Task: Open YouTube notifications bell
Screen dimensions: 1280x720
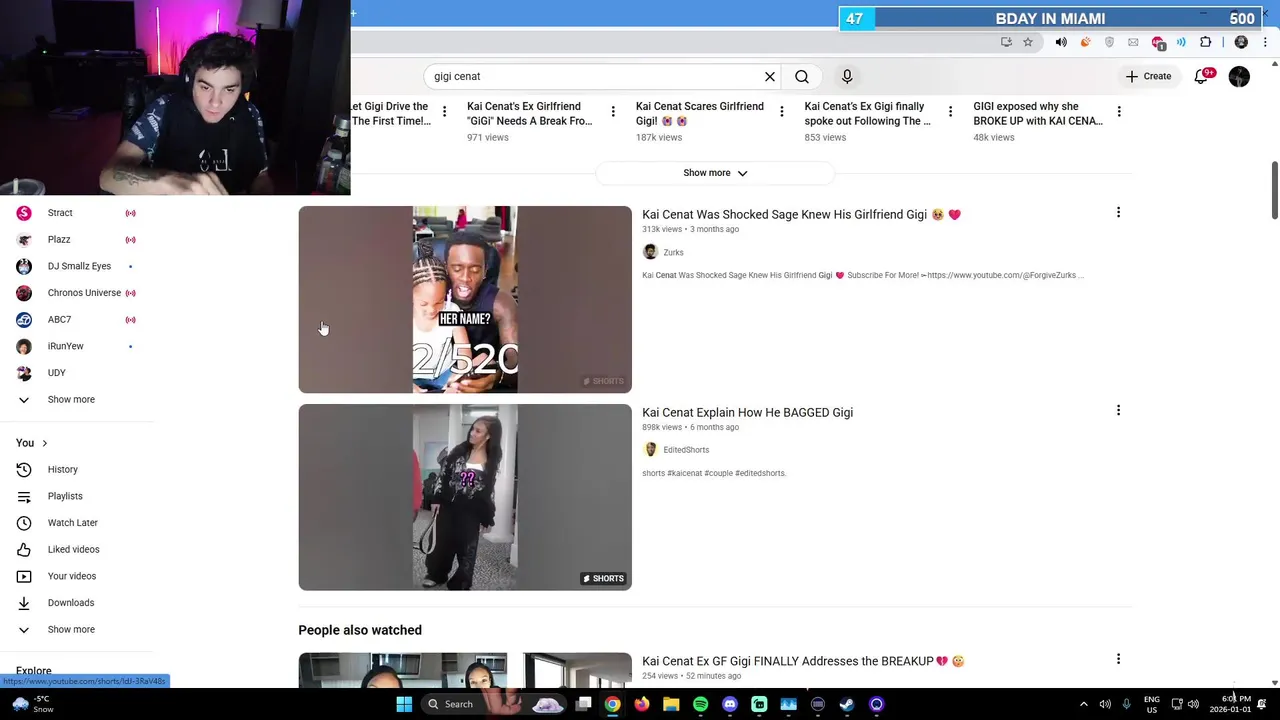Action: (x=1202, y=76)
